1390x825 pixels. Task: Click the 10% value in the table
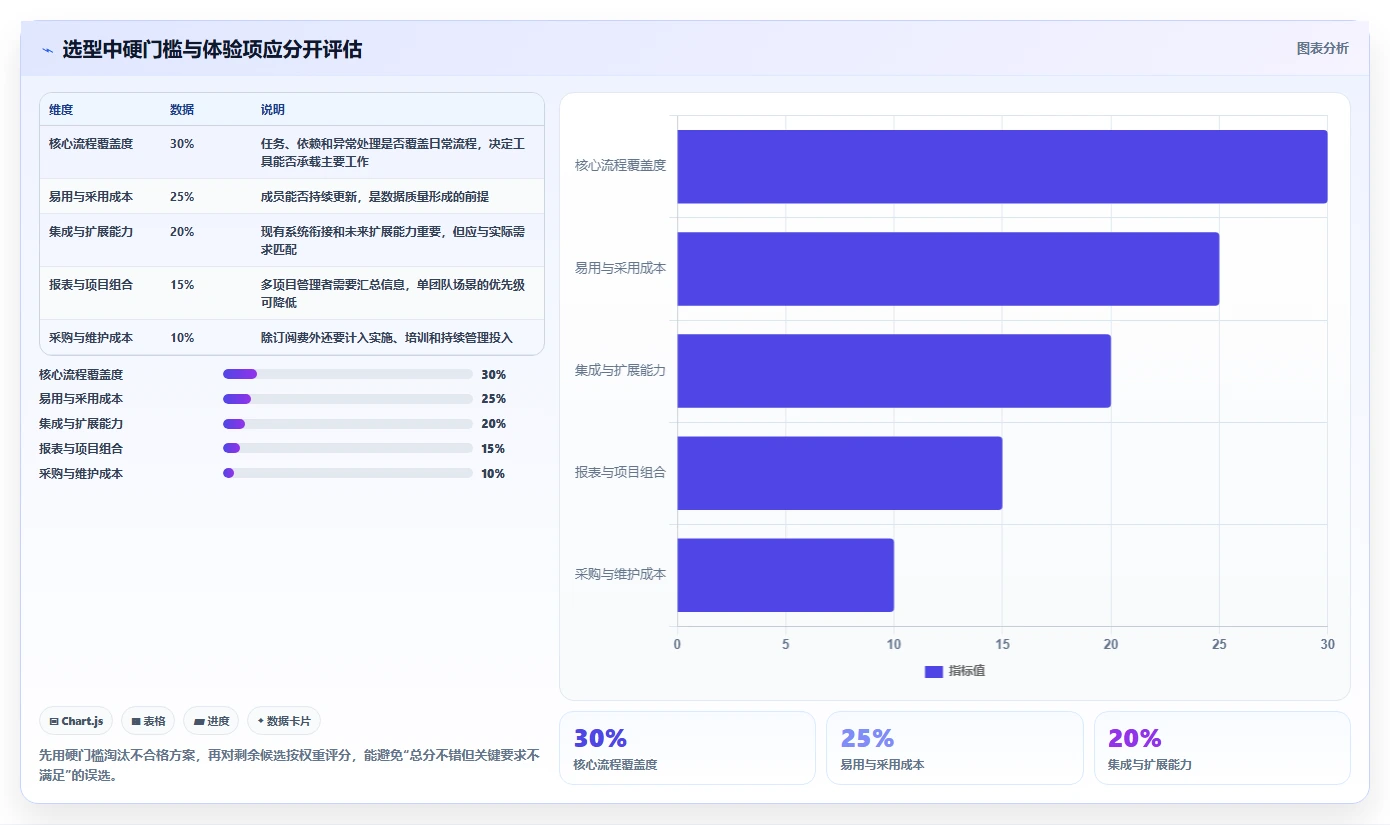click(182, 337)
